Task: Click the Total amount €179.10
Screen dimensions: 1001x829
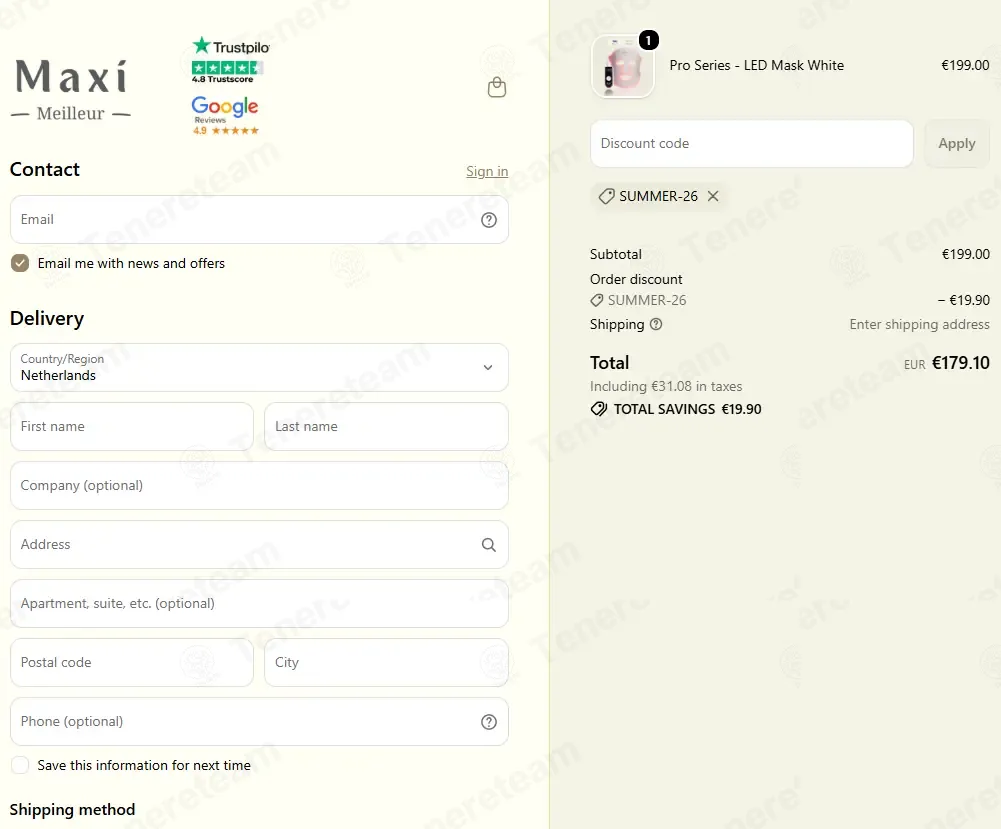Action: tap(961, 363)
